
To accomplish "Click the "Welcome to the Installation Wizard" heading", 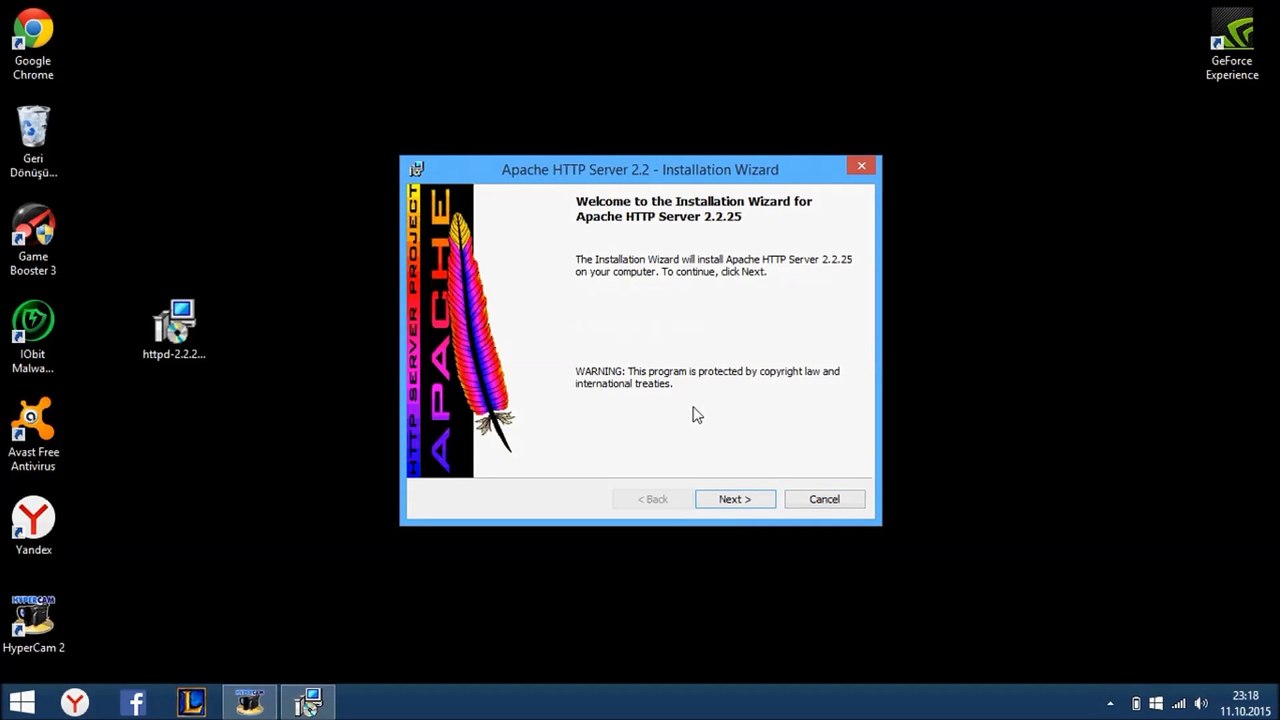I will click(x=694, y=208).
